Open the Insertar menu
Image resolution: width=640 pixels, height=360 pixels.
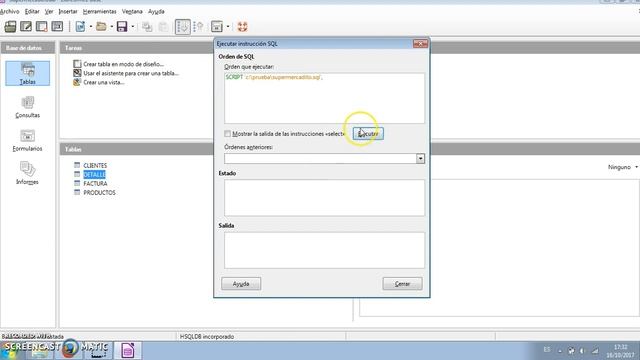click(x=68, y=11)
